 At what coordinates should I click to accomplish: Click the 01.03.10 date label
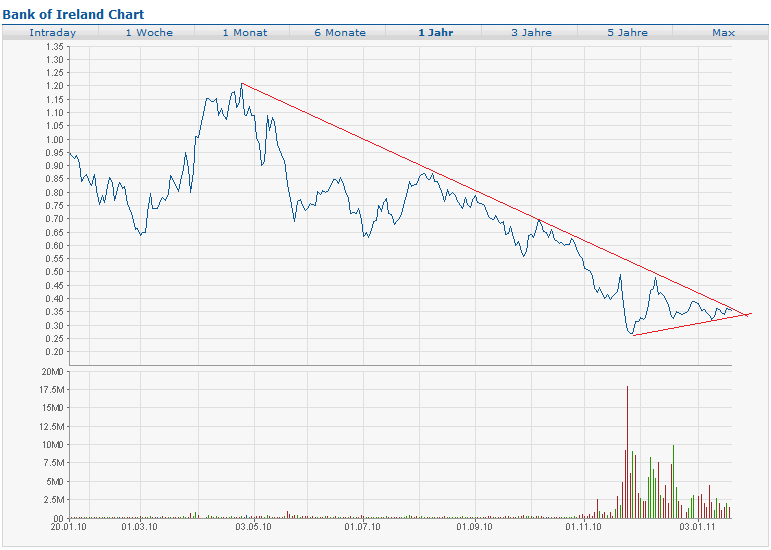(139, 527)
